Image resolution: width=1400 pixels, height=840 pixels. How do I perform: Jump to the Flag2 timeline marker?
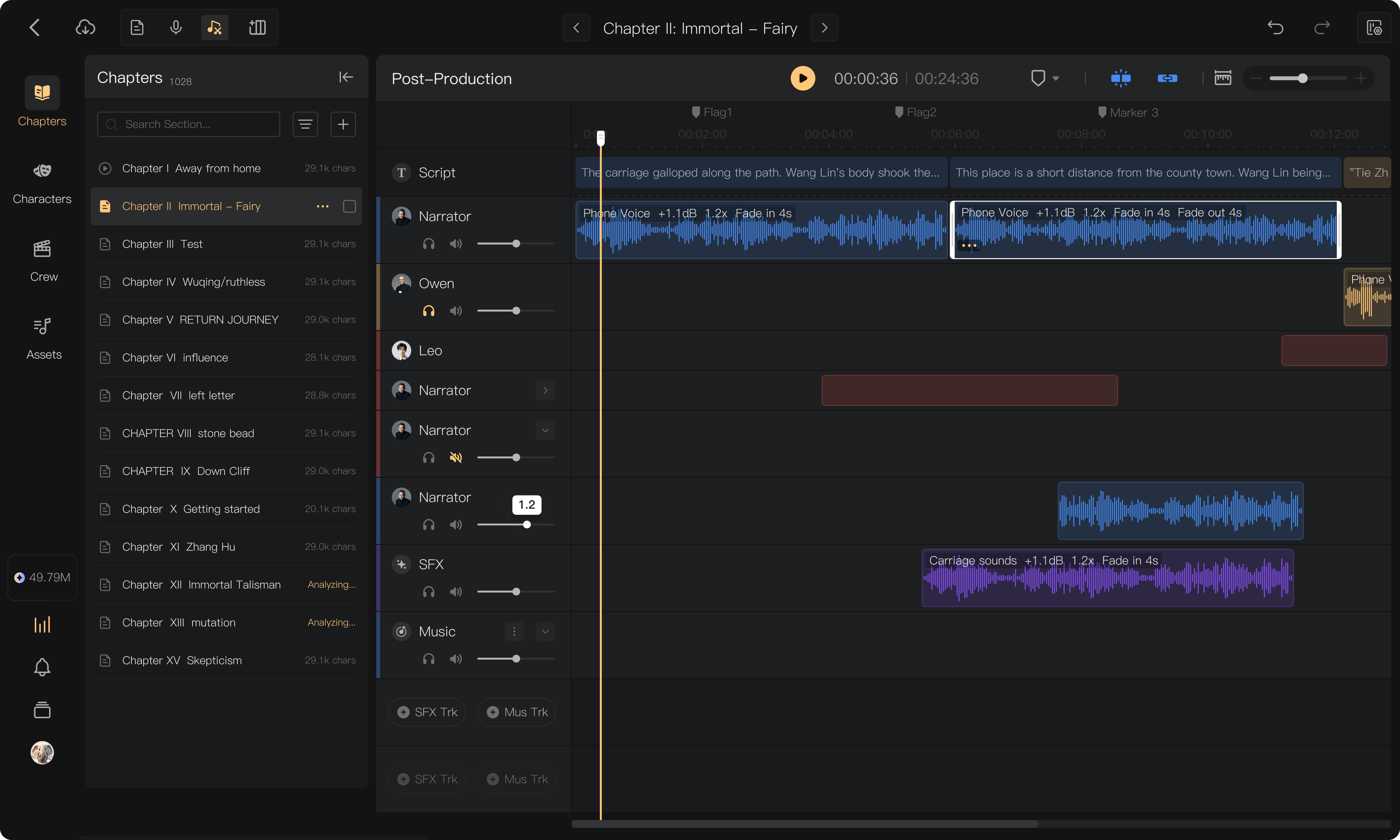tap(915, 112)
